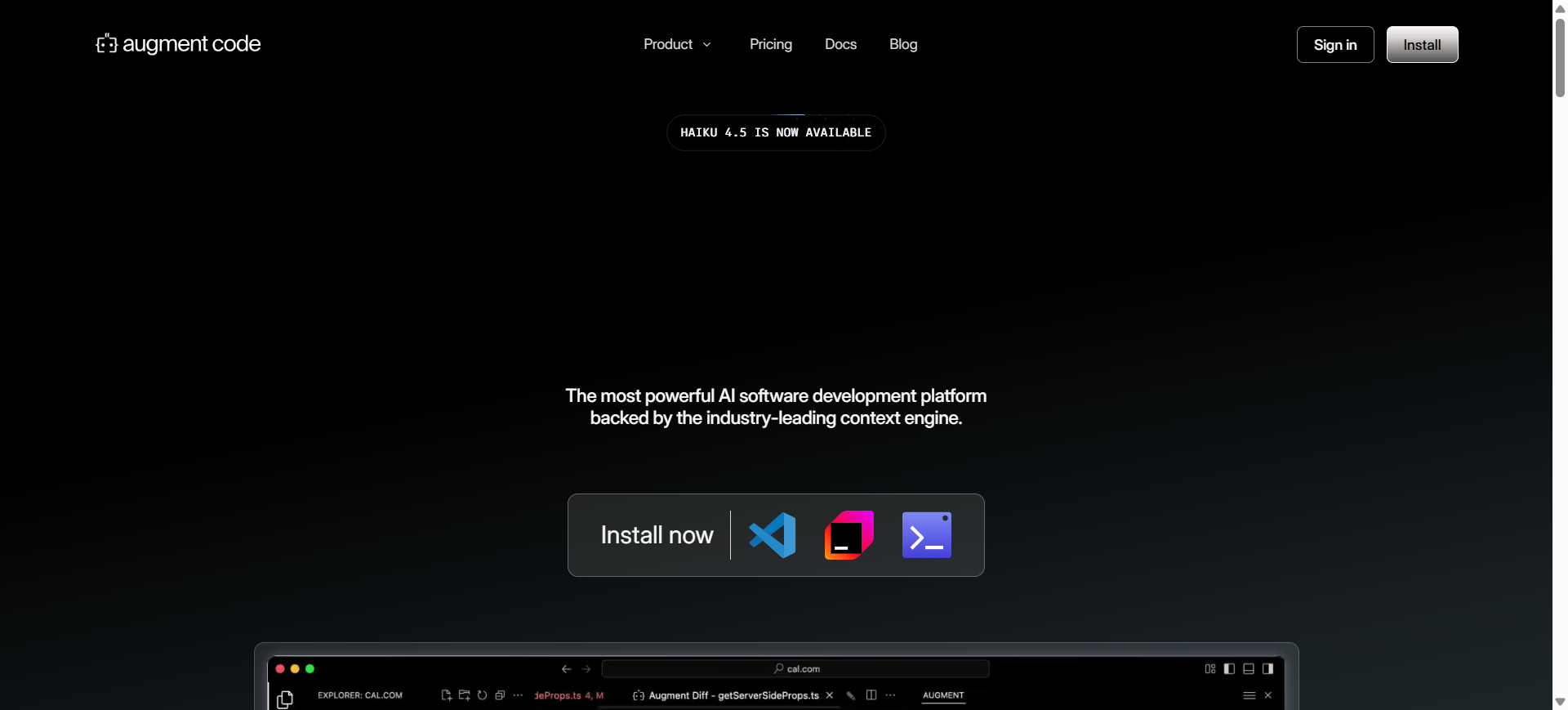Image resolution: width=1568 pixels, height=710 pixels.
Task: Click the forward arrow in editor preview
Action: 586,669
